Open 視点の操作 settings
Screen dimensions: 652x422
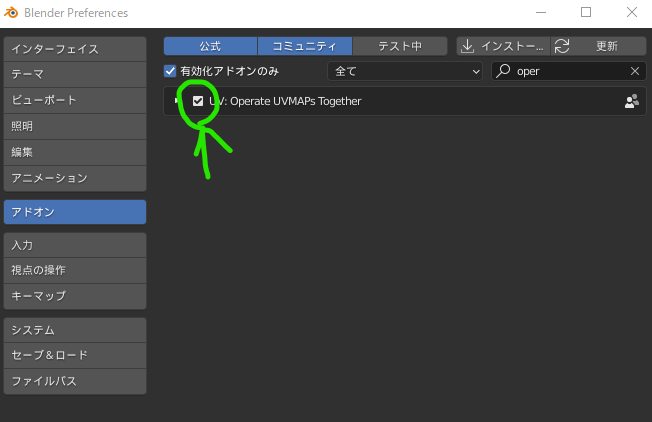[75, 270]
